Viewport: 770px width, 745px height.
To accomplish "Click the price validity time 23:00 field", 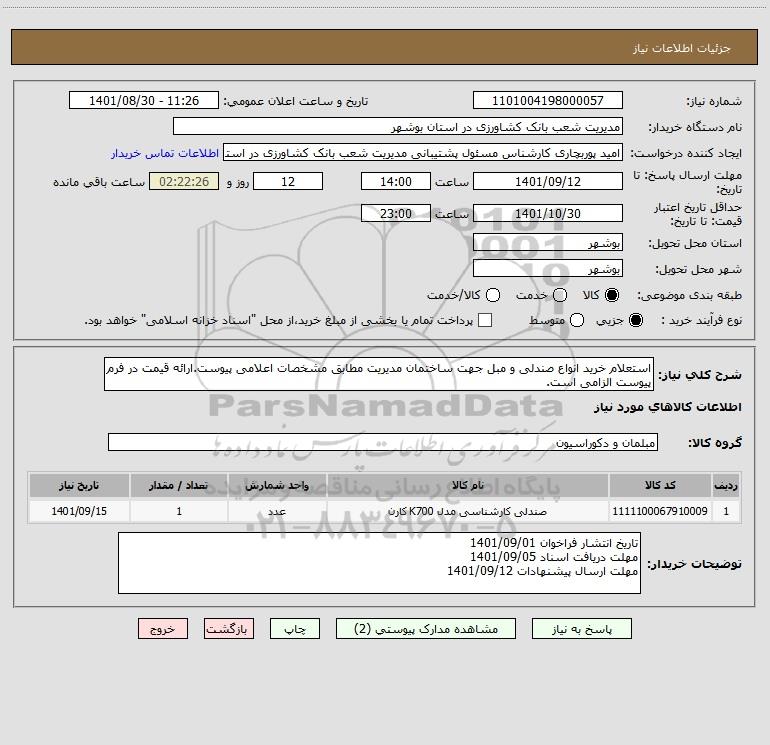I will (396, 213).
